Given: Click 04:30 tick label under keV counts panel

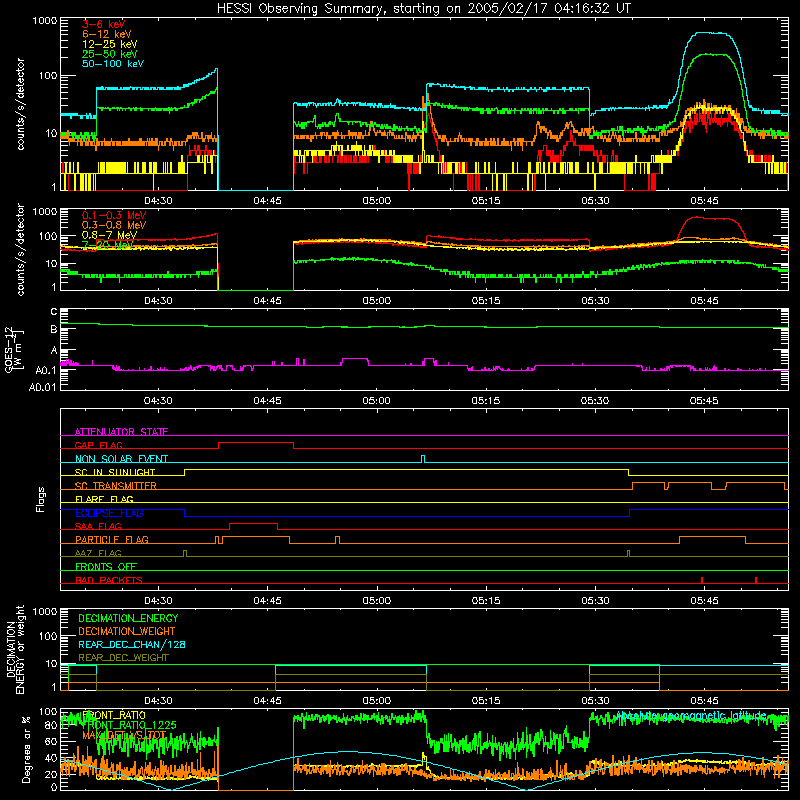Looking at the screenshot, I should (158, 201).
